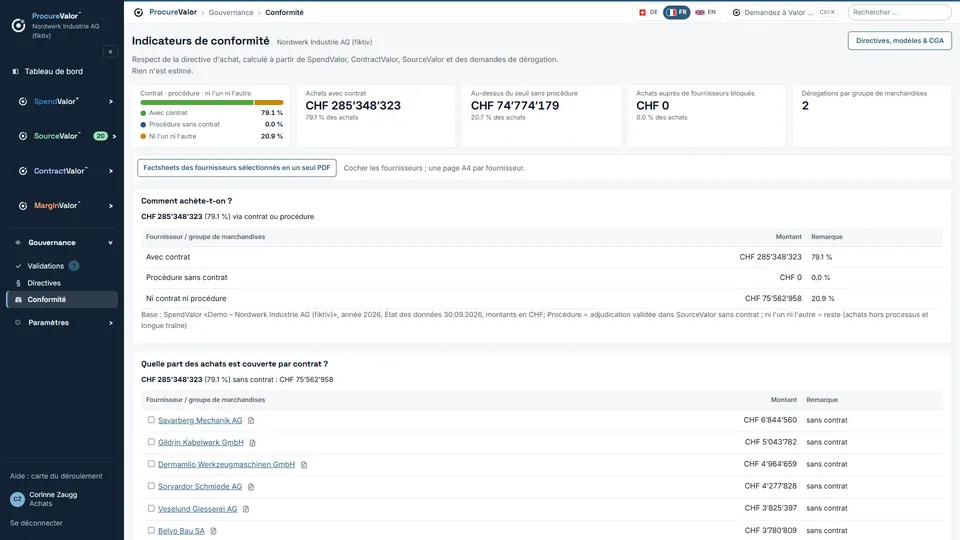Click the Directives paragraph icon
The width and height of the screenshot is (960, 540).
click(18, 283)
